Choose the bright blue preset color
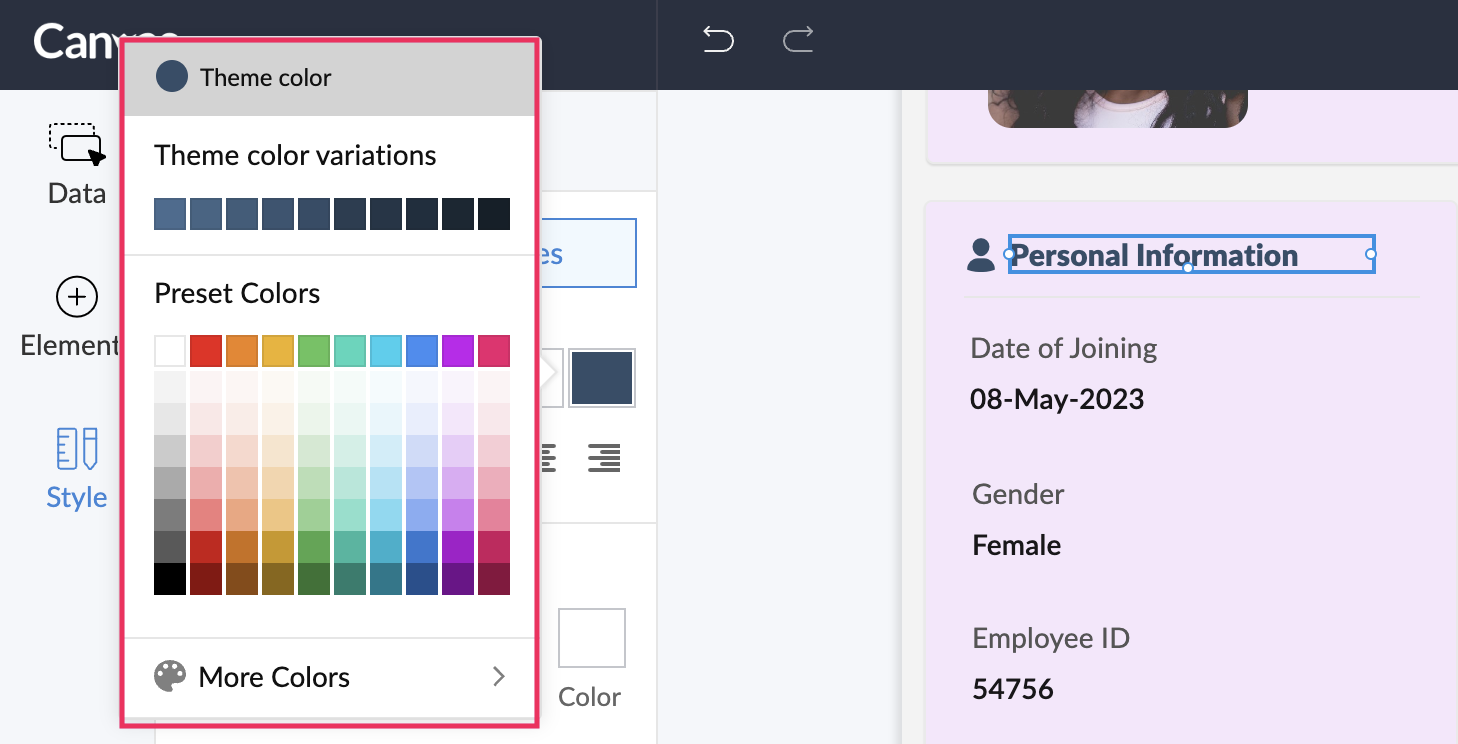This screenshot has height=744, width=1458. pos(422,351)
